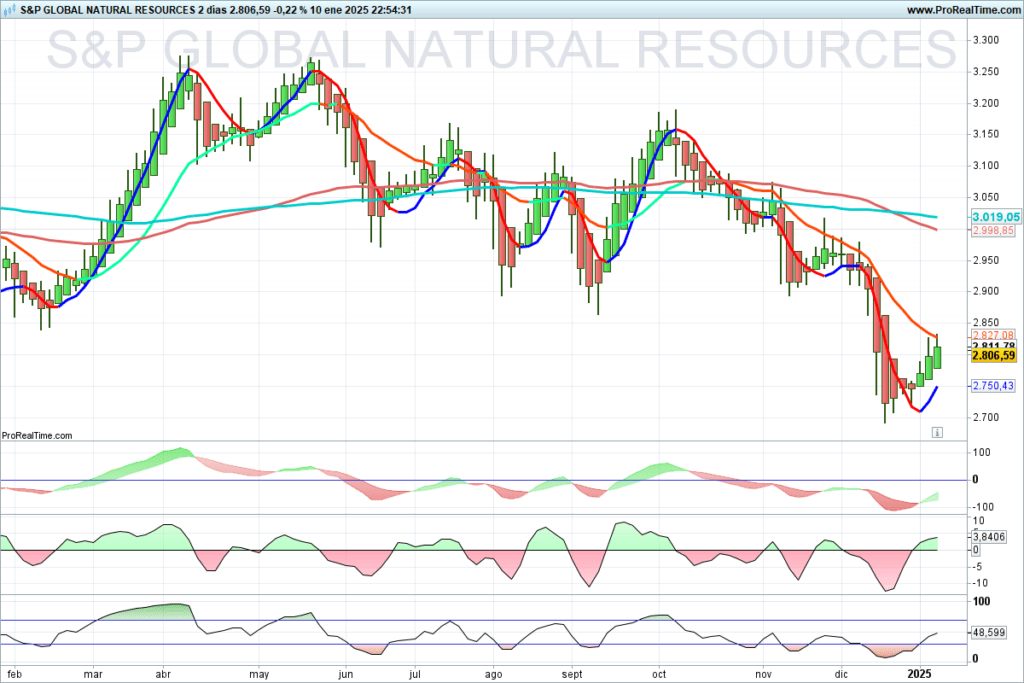Click the 'nov' month label on the time axis
The height and width of the screenshot is (683, 1024).
click(763, 674)
